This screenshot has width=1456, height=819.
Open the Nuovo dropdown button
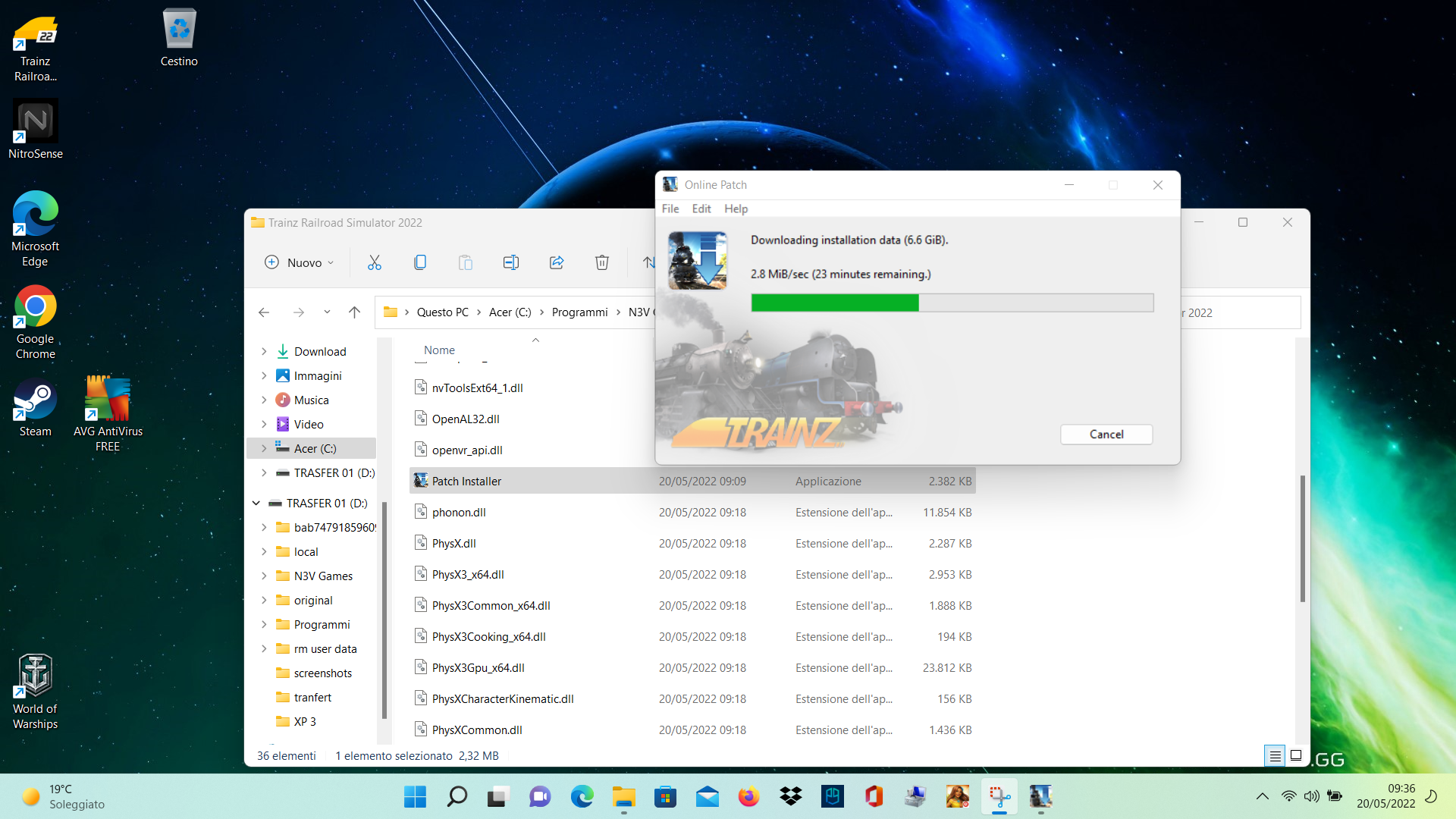click(299, 262)
